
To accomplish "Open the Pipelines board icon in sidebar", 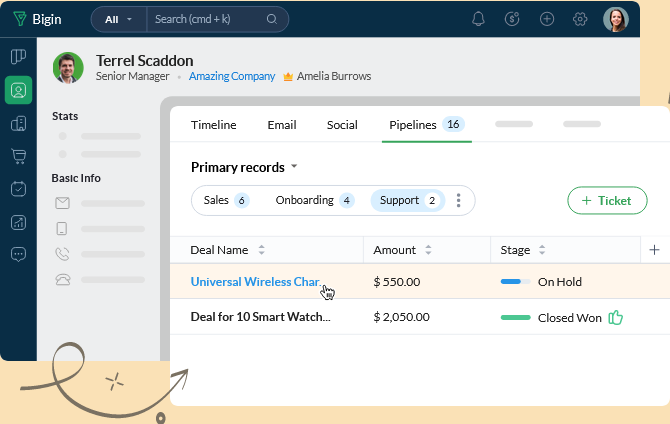I will click(x=18, y=57).
